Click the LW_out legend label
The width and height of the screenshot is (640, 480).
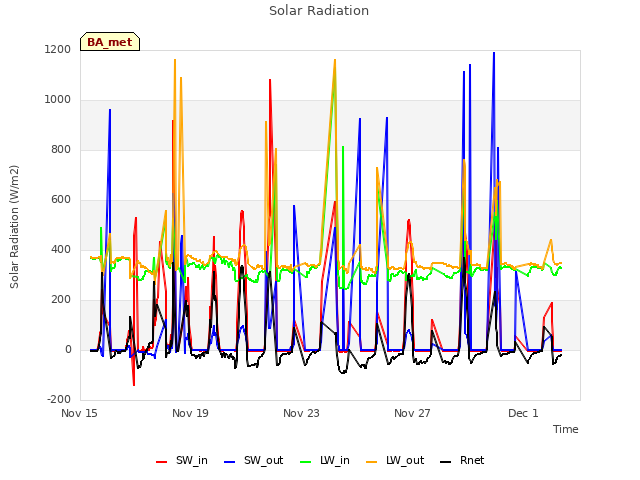(405, 460)
